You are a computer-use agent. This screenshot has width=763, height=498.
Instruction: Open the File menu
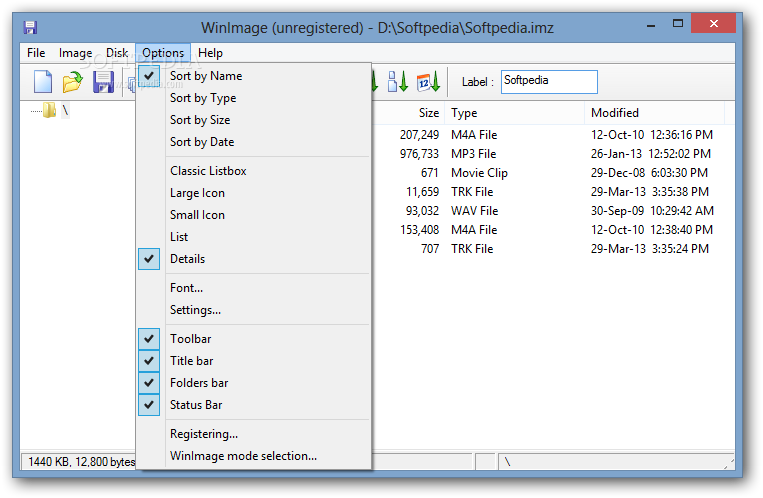36,53
